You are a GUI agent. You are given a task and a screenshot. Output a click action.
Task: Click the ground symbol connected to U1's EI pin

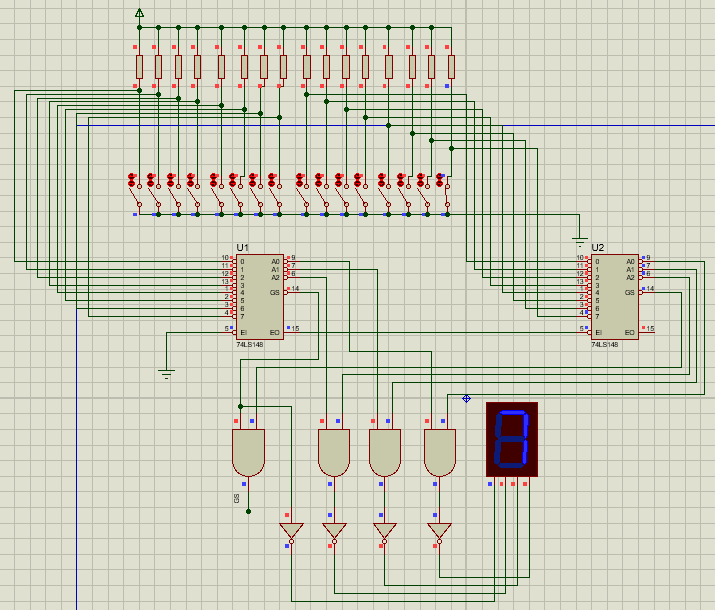166,374
